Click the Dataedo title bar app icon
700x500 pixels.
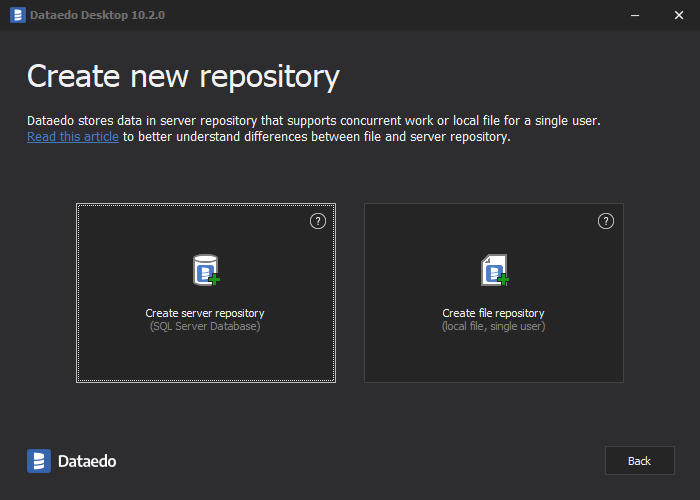[x=18, y=15]
